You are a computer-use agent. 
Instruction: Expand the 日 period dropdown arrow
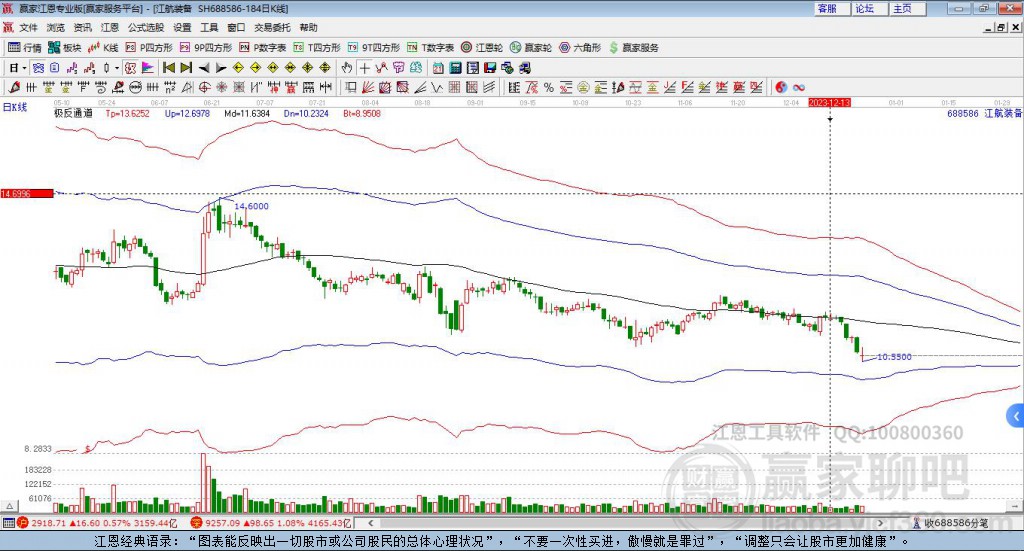coord(24,68)
